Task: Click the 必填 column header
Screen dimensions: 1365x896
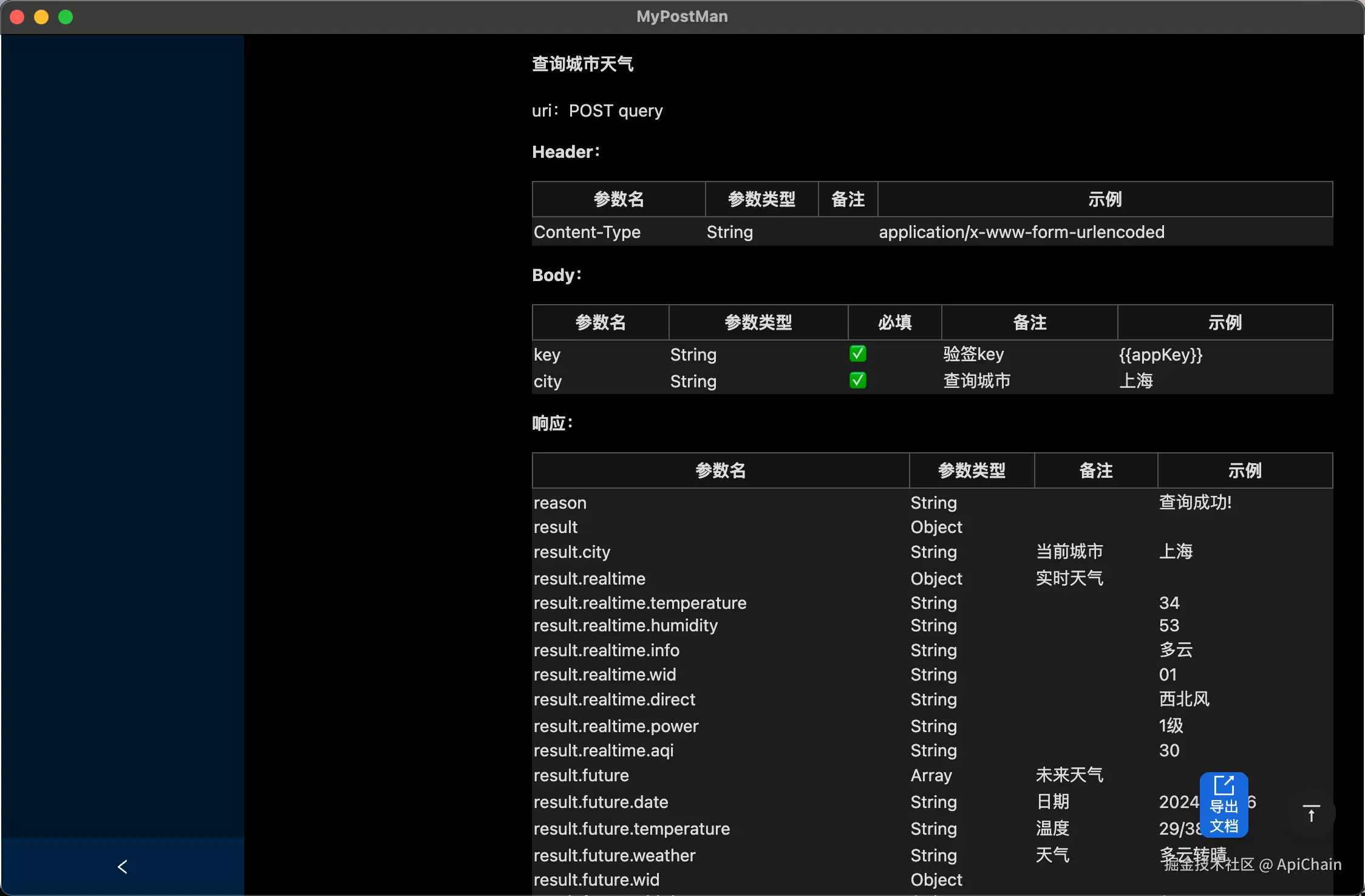Action: pos(894,322)
